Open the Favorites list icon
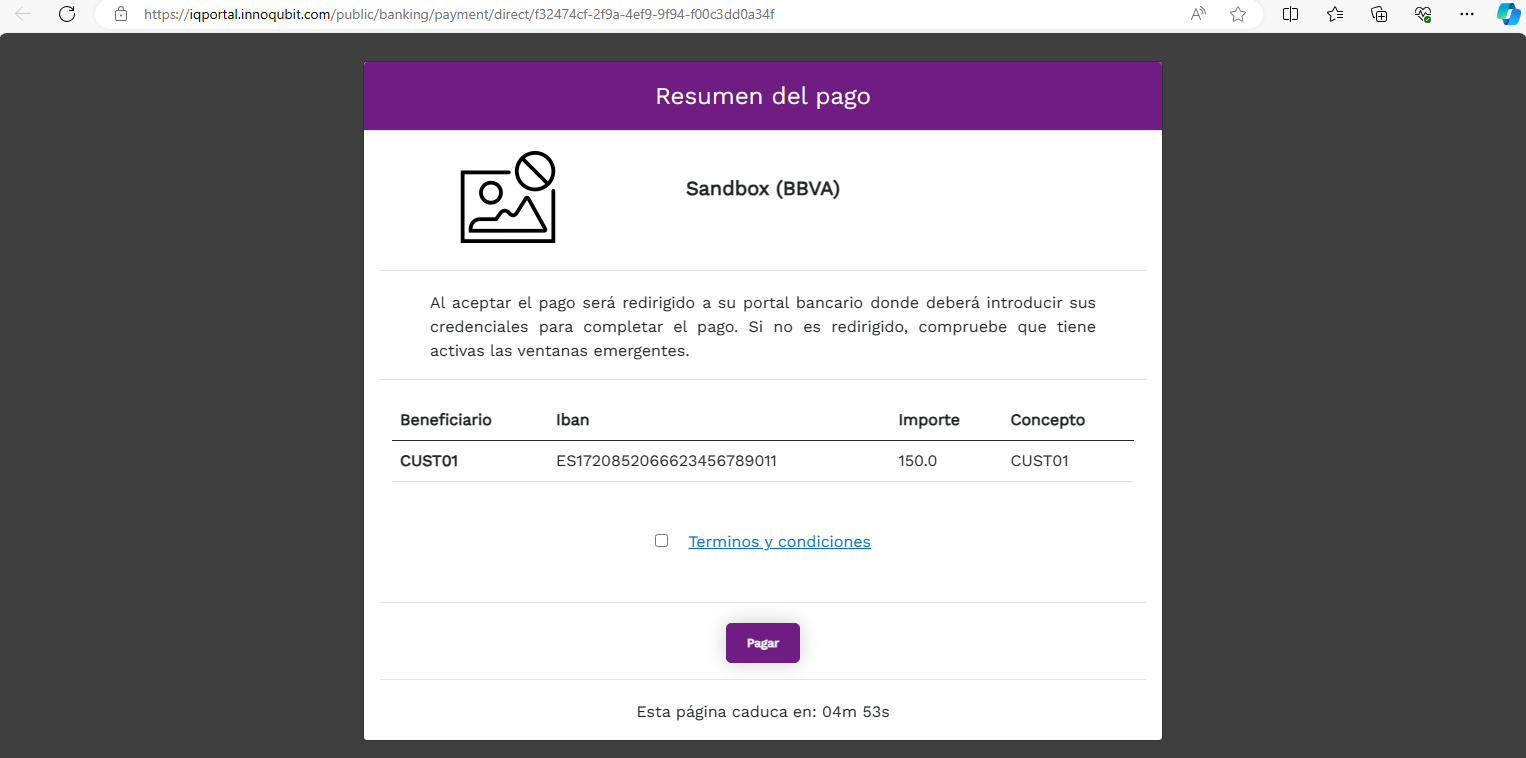Image resolution: width=1526 pixels, height=758 pixels. (1334, 15)
